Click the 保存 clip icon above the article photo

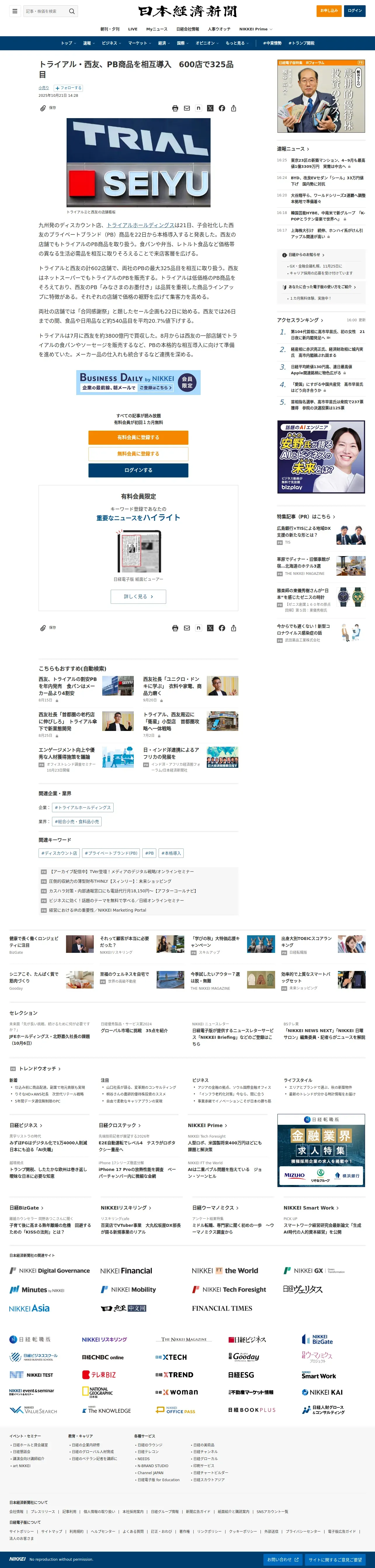[43, 108]
